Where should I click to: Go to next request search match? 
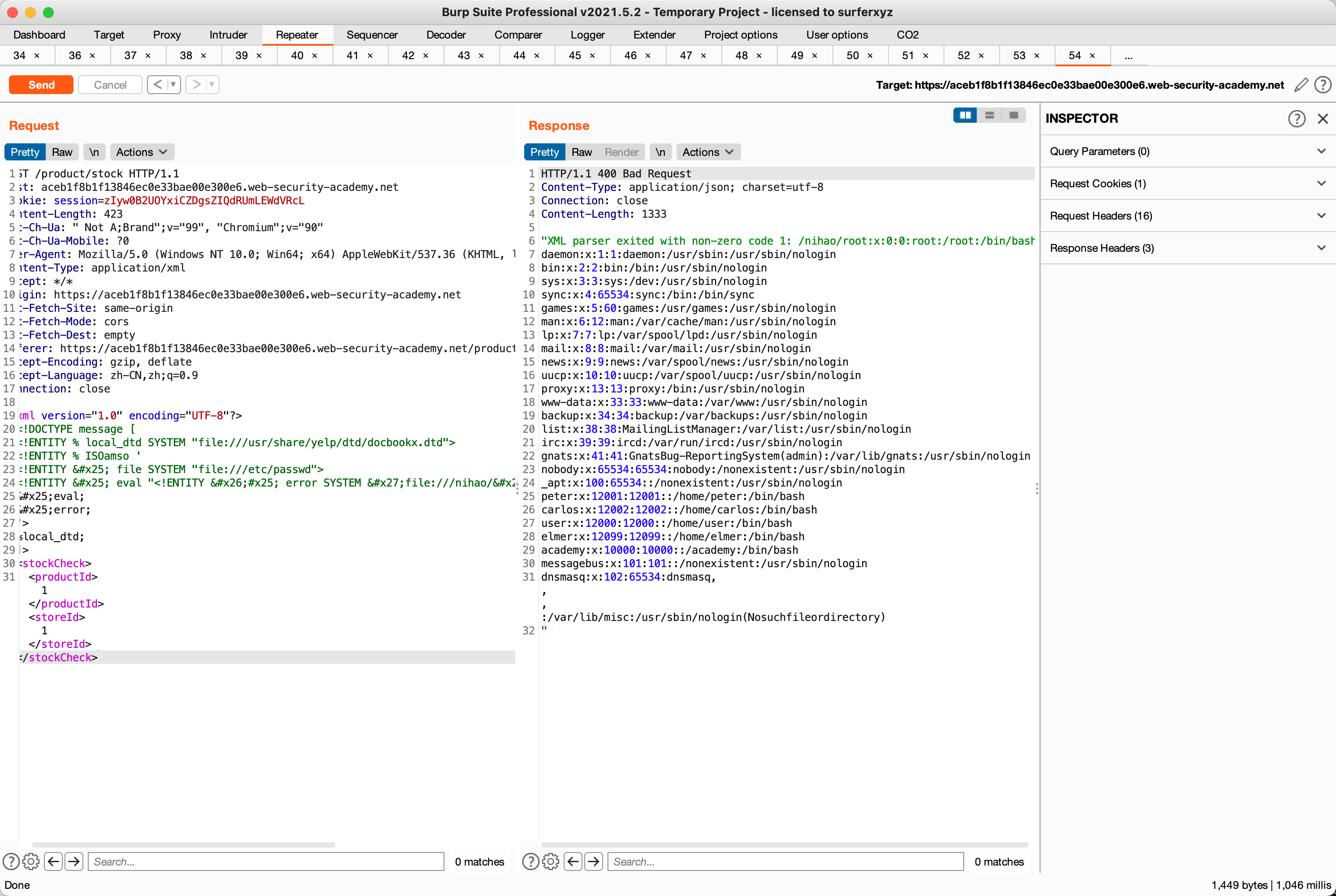(74, 861)
